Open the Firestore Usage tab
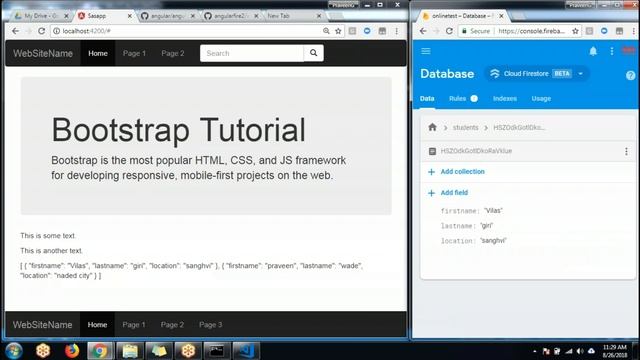Screen dimensions: 640x360 (541, 98)
